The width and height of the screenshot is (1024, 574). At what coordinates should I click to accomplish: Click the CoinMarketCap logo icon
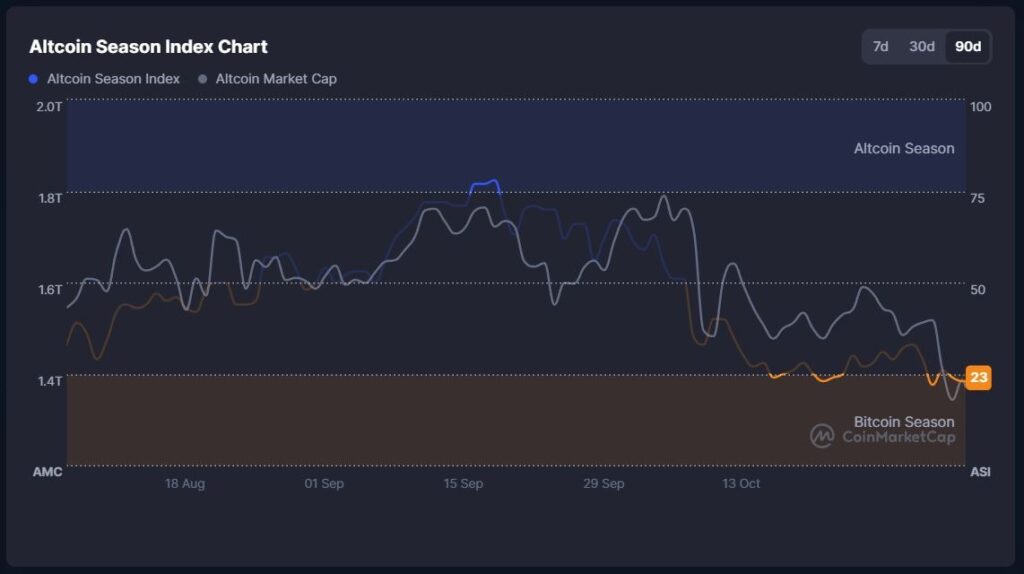tap(822, 436)
